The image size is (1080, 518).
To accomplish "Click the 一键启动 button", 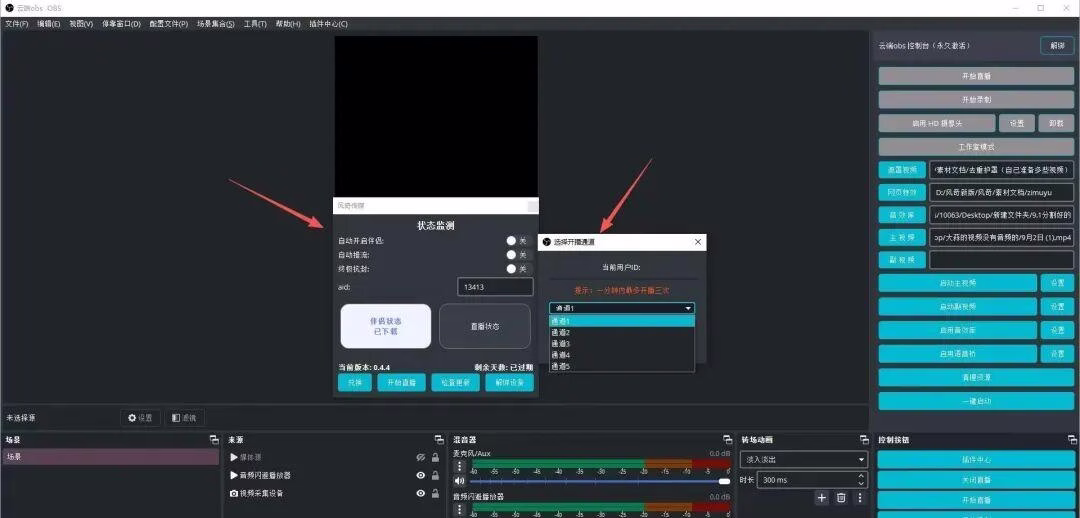I will coord(976,401).
